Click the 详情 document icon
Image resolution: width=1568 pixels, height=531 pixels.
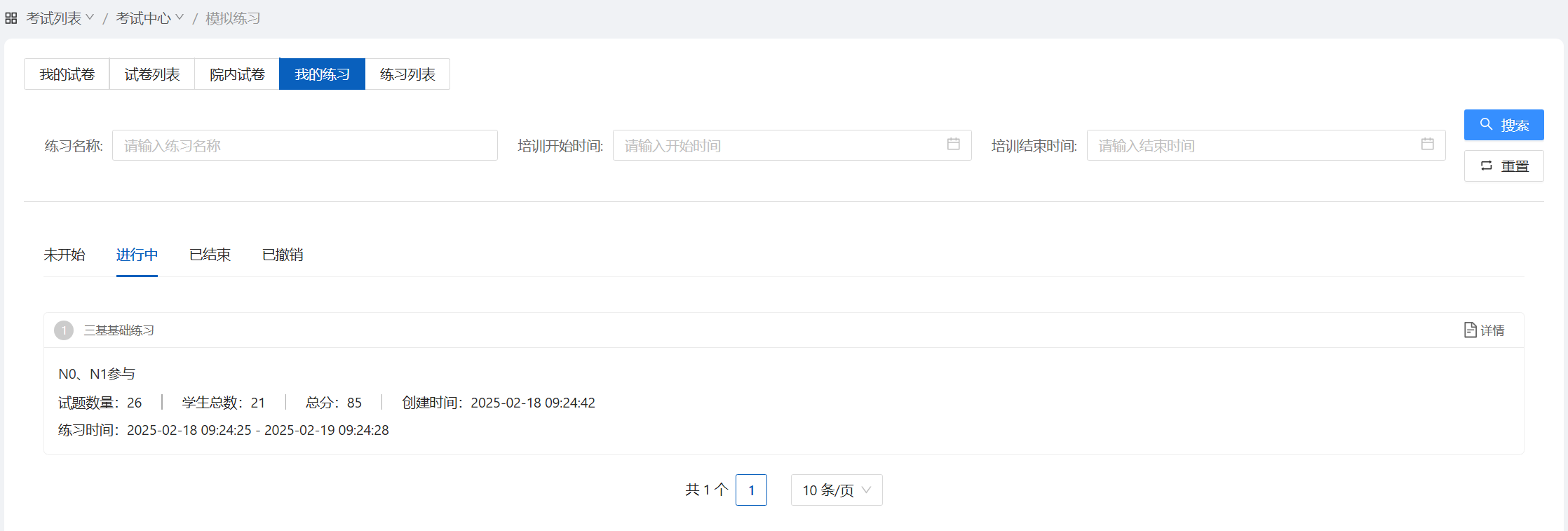click(1471, 330)
